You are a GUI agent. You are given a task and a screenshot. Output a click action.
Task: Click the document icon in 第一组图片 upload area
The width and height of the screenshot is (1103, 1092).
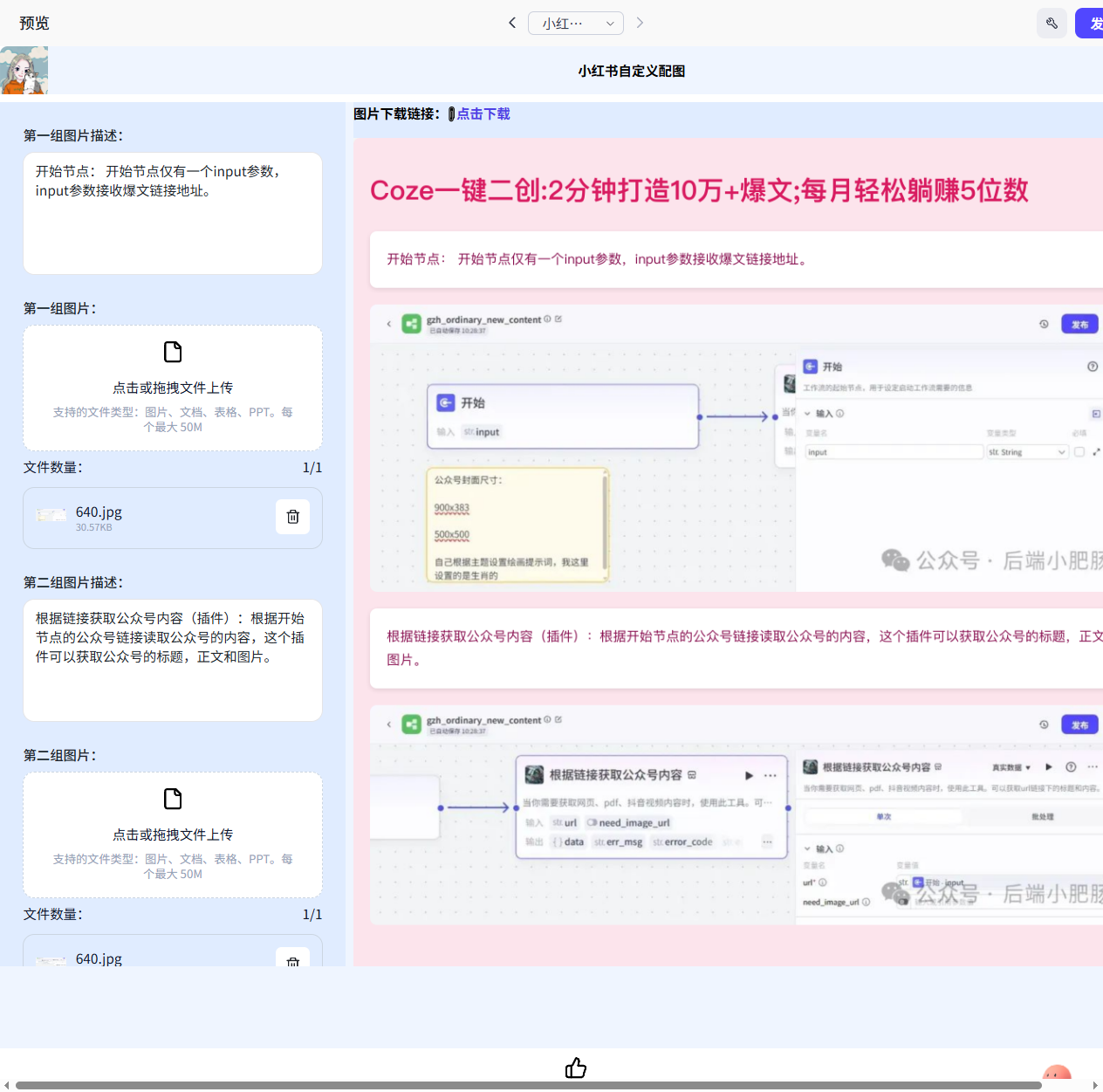click(x=173, y=352)
